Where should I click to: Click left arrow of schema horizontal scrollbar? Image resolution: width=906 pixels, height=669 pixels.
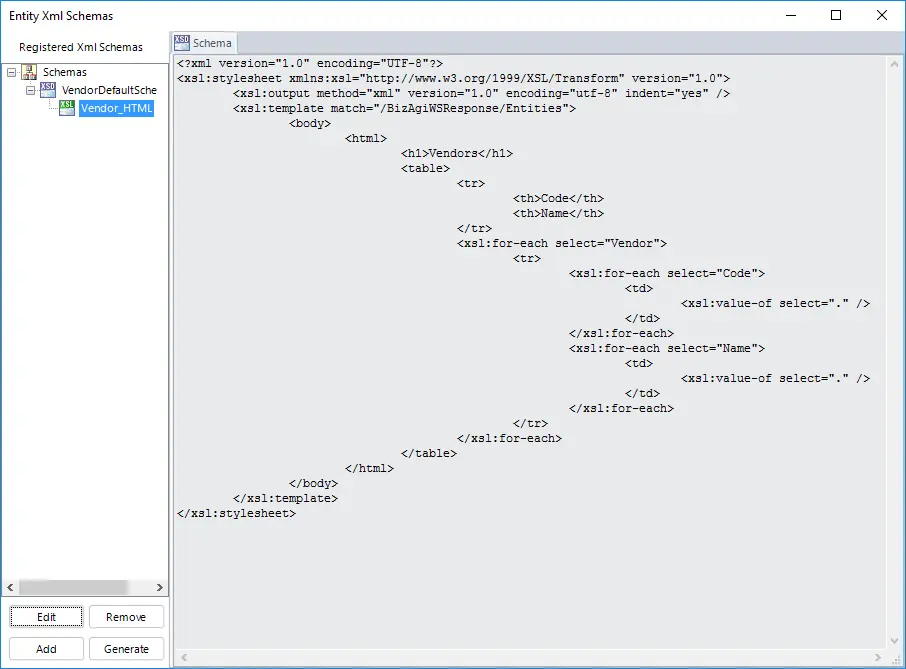[x=184, y=657]
